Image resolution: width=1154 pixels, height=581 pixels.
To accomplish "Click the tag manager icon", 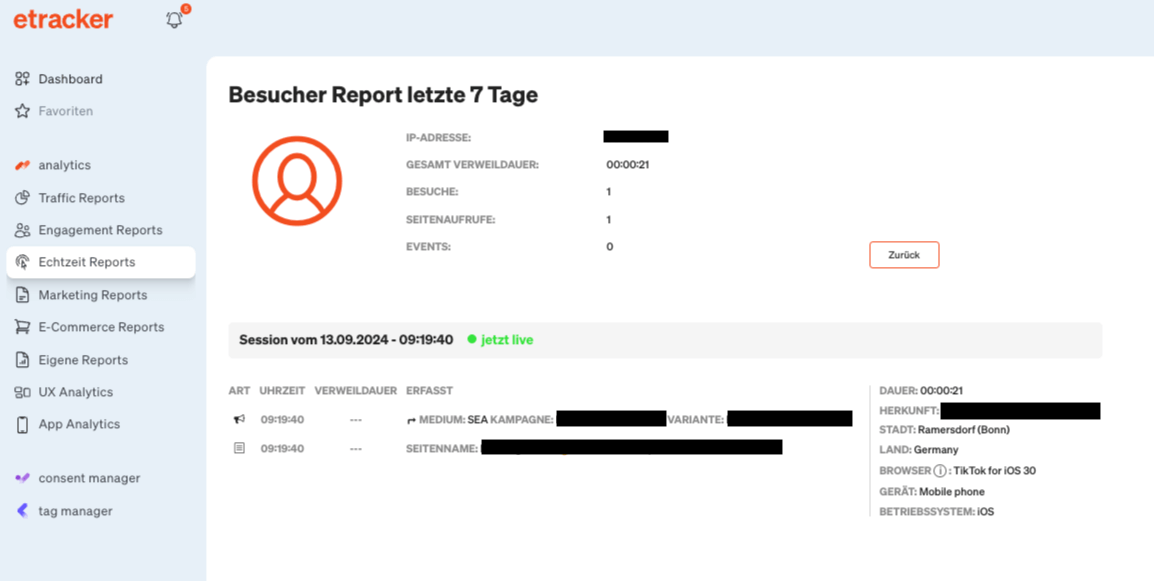I will click(x=22, y=511).
